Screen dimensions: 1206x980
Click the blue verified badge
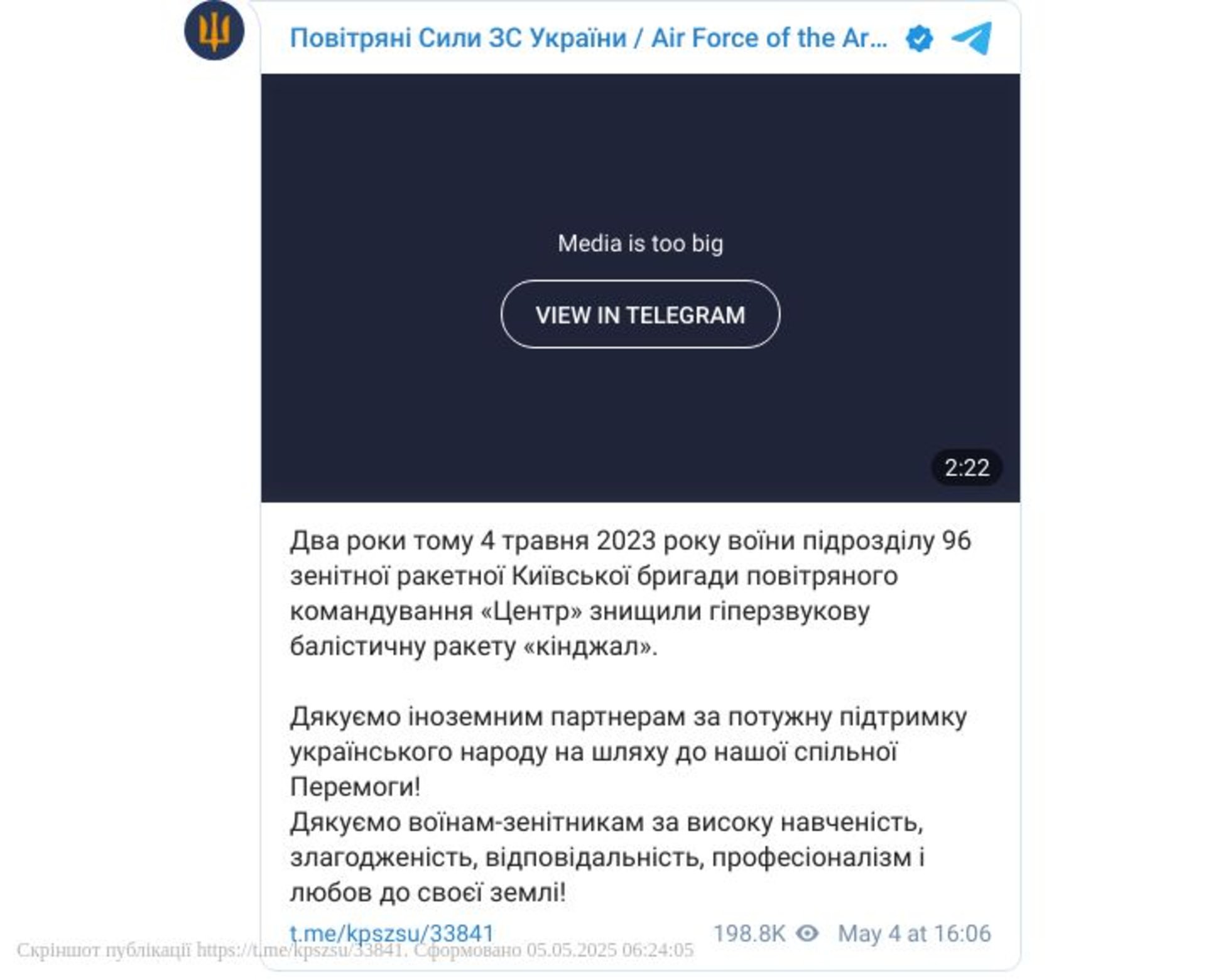919,39
